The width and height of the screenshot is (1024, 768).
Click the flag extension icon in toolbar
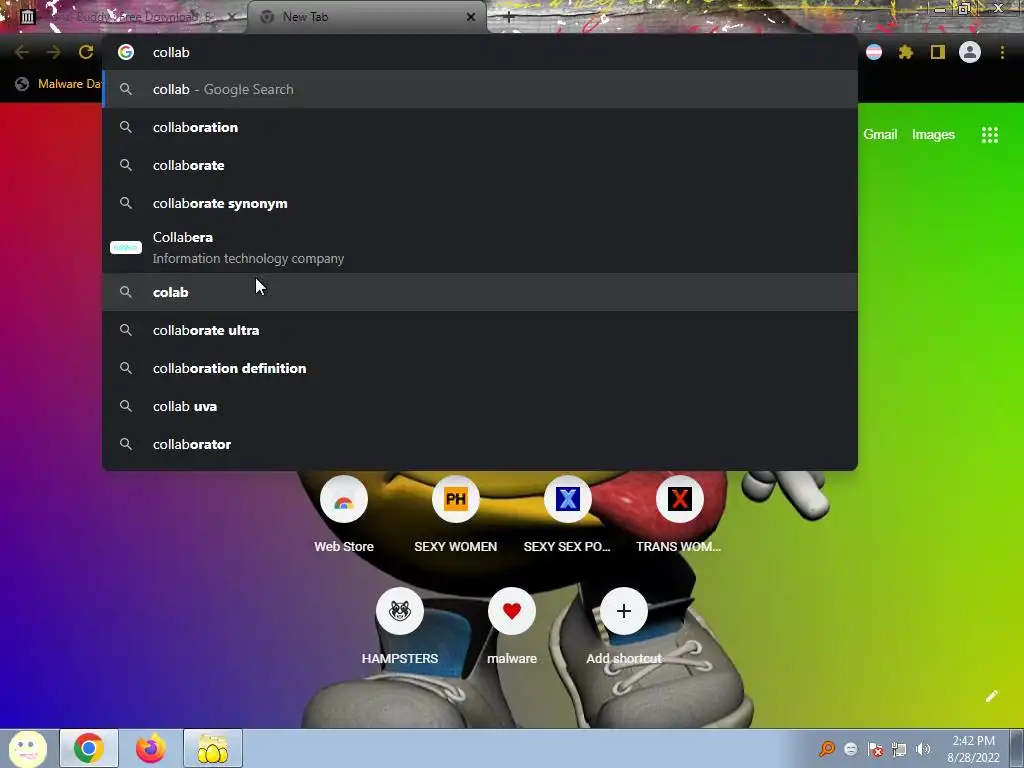point(874,52)
